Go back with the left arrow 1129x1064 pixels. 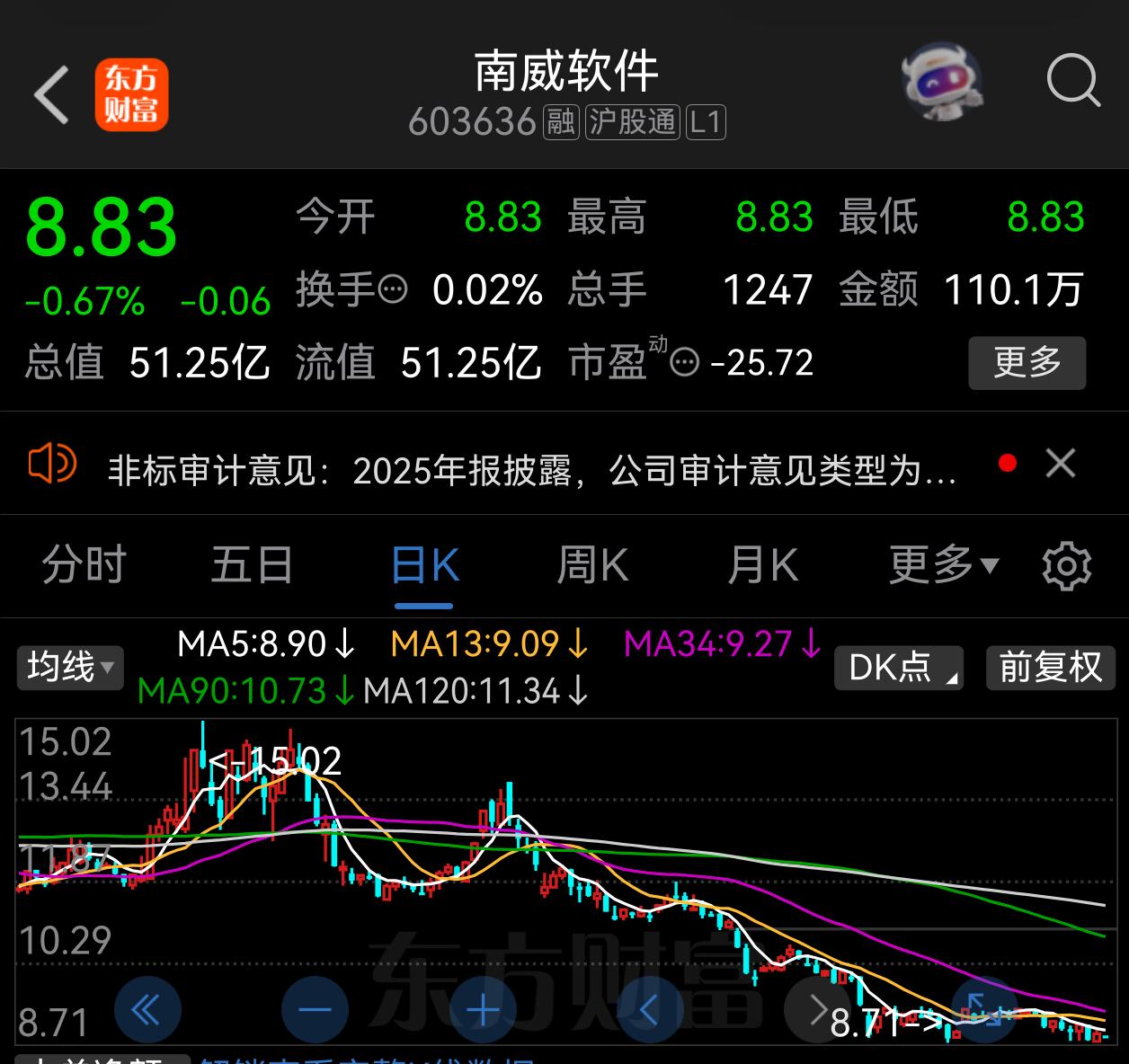click(x=51, y=93)
